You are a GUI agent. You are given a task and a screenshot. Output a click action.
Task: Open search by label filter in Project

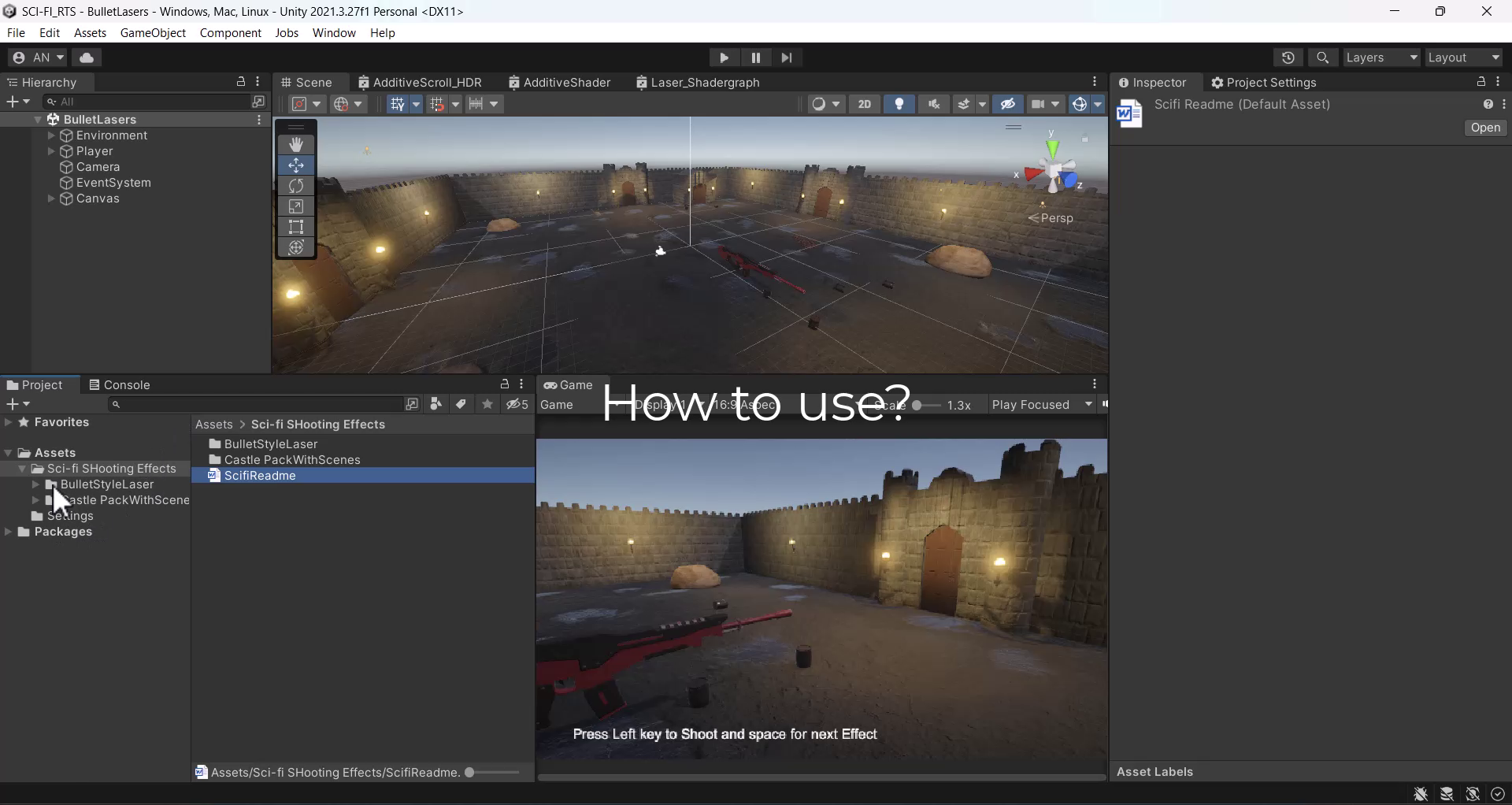(x=461, y=404)
